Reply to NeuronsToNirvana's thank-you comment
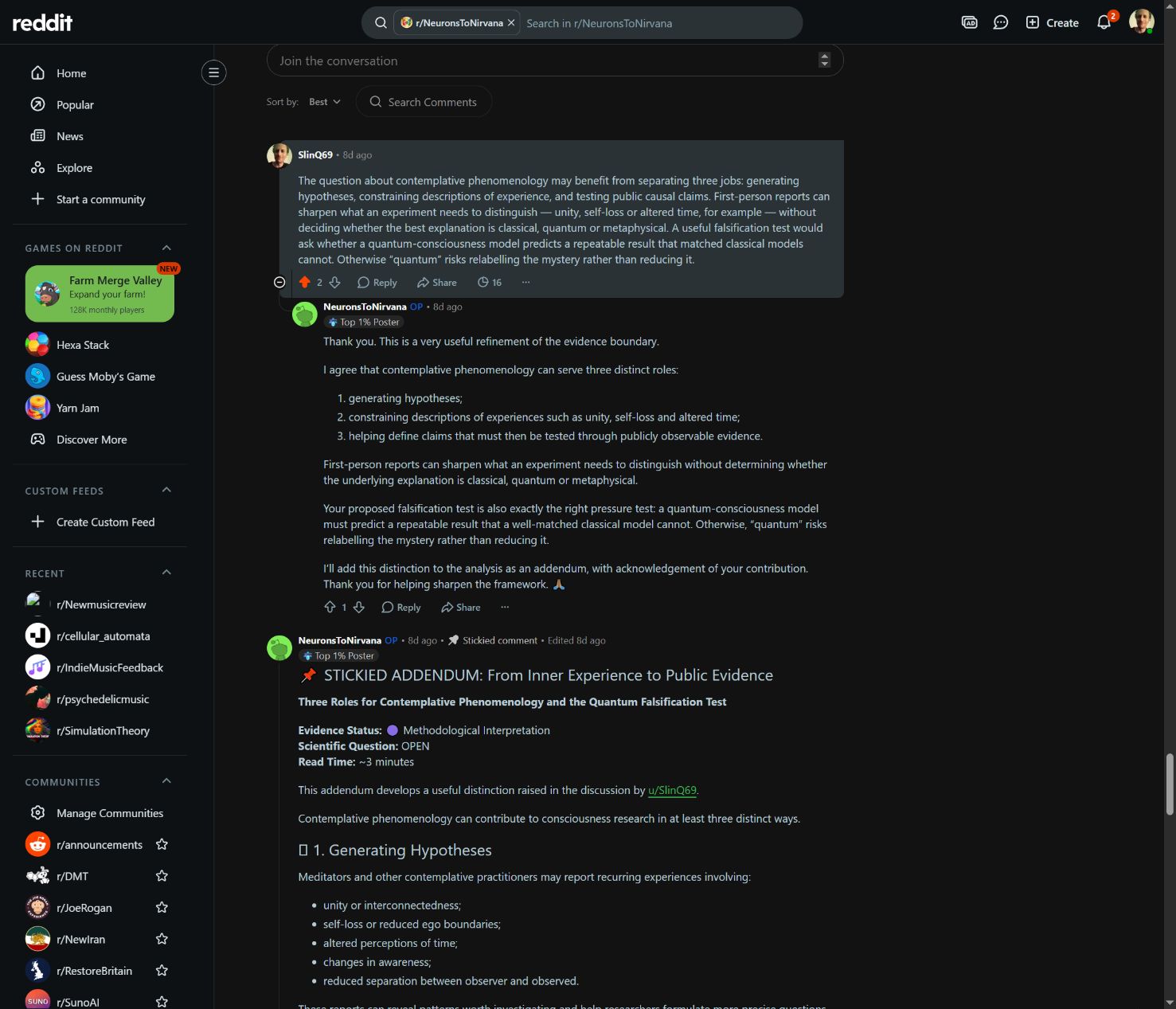1176x1009 pixels. coord(401,607)
